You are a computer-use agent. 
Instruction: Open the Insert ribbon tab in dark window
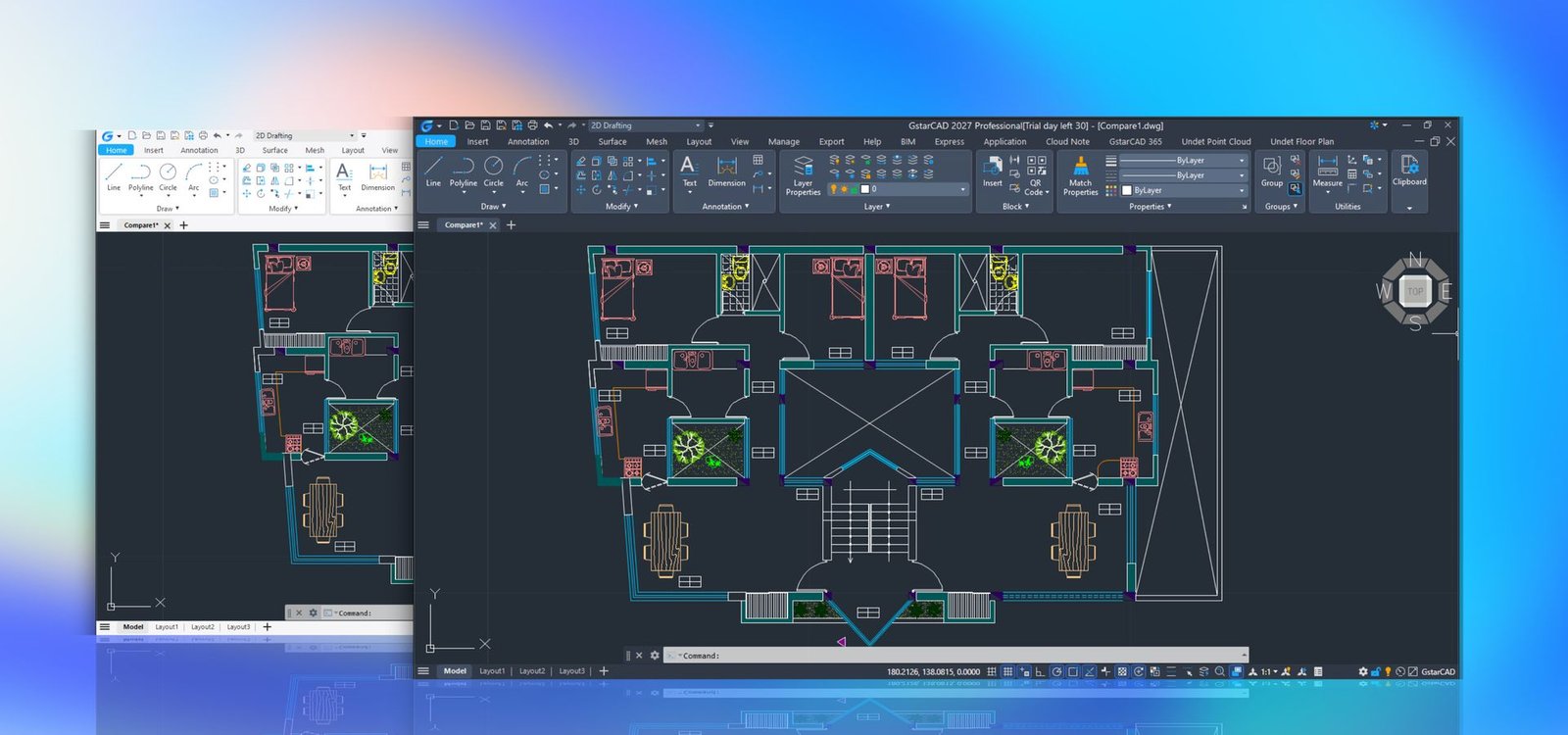[x=477, y=141]
